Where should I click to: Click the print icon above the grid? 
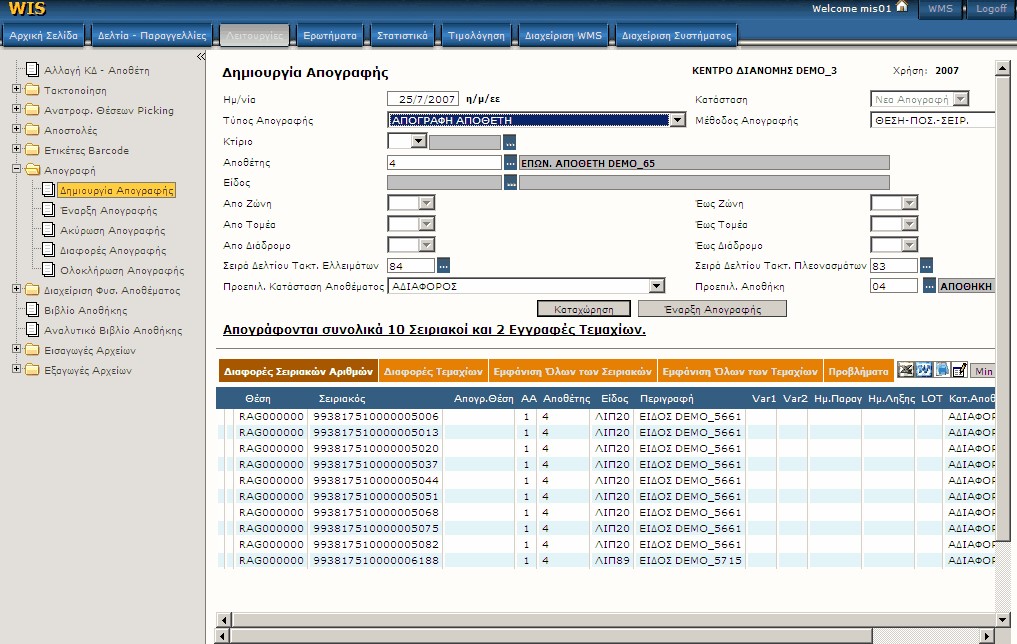pyautogui.click(x=942, y=370)
